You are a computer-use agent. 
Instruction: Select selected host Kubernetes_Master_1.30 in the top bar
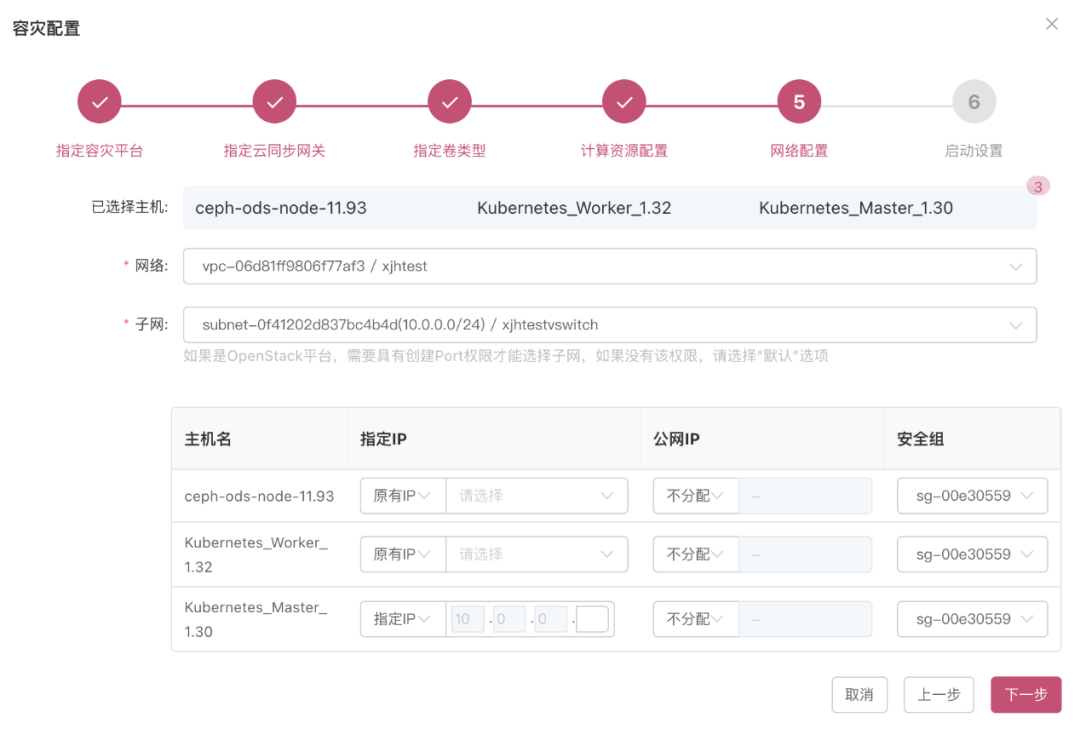pyautogui.click(x=855, y=208)
